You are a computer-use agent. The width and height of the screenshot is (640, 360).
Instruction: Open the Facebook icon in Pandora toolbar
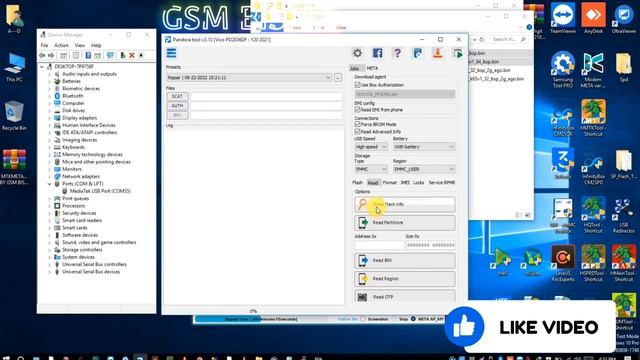point(378,53)
